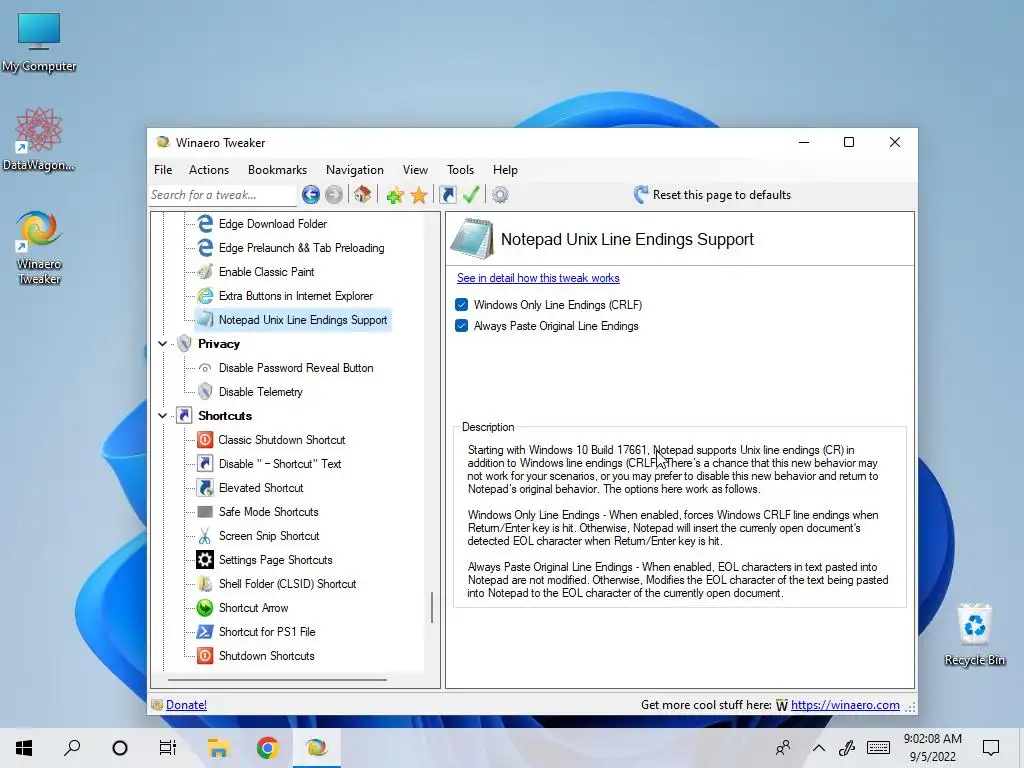Select Safe Mode Shortcuts item
1024x768 pixels.
(x=268, y=512)
